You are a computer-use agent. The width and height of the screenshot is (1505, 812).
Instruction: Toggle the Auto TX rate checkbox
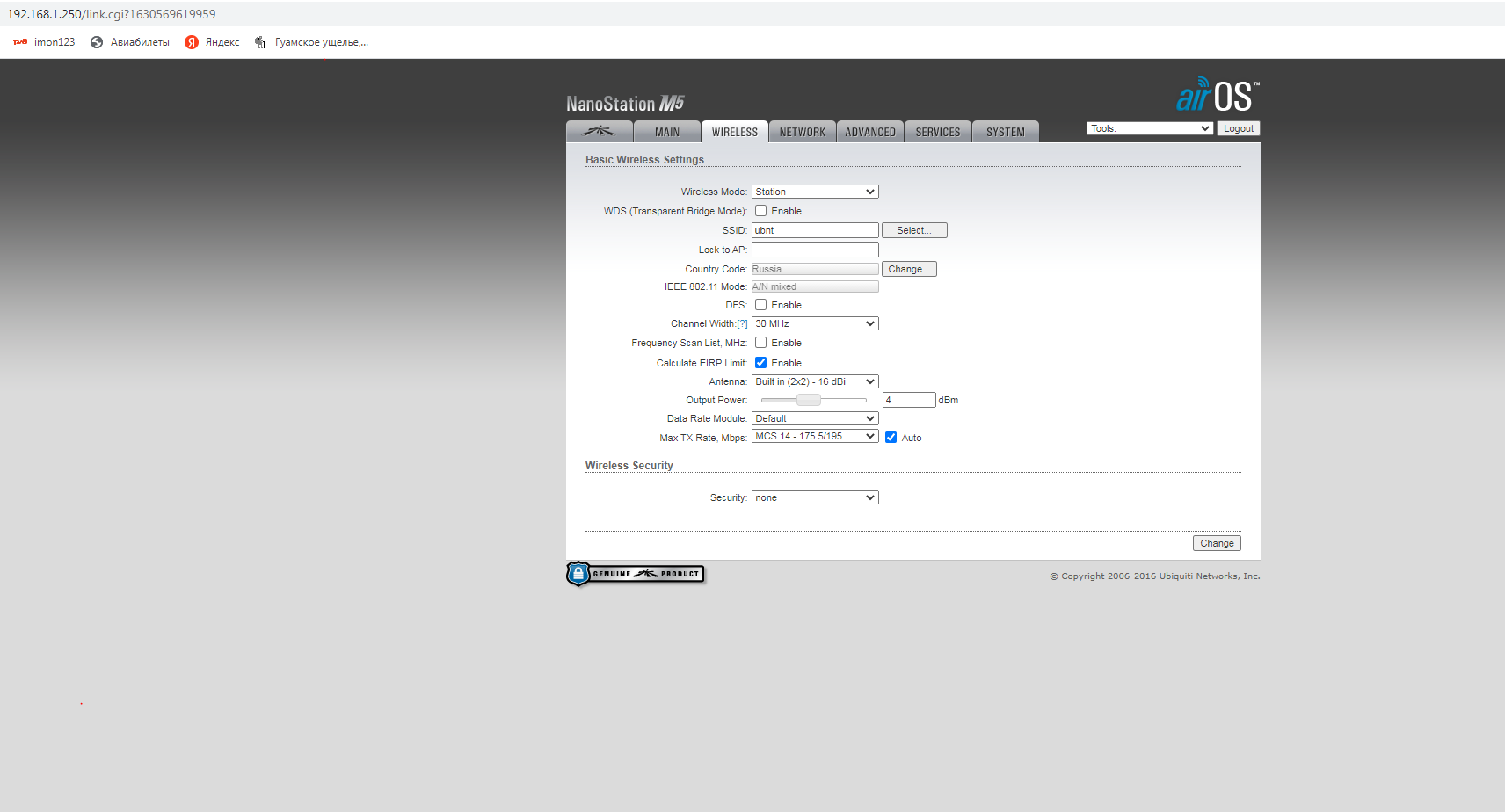coord(891,438)
